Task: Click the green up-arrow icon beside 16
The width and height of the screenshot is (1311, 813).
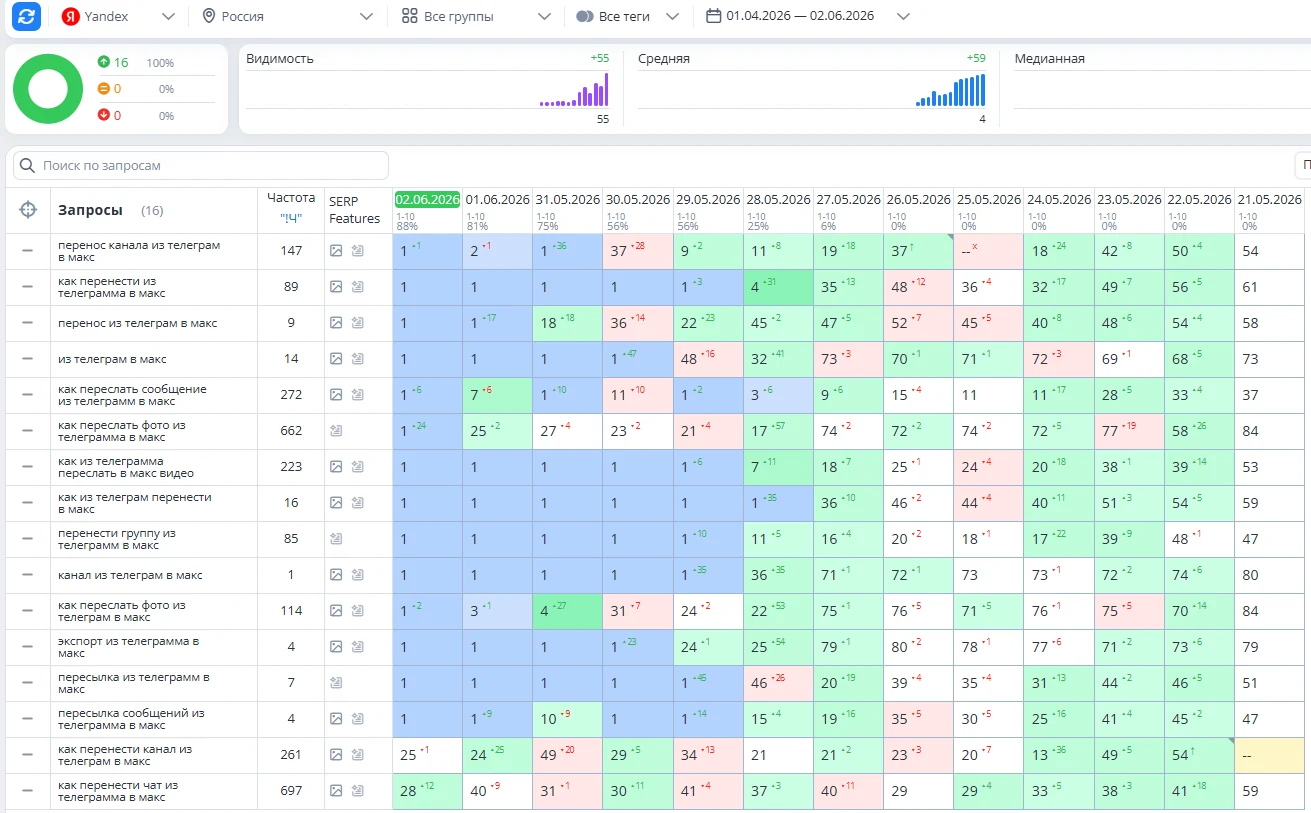Action: pyautogui.click(x=103, y=62)
